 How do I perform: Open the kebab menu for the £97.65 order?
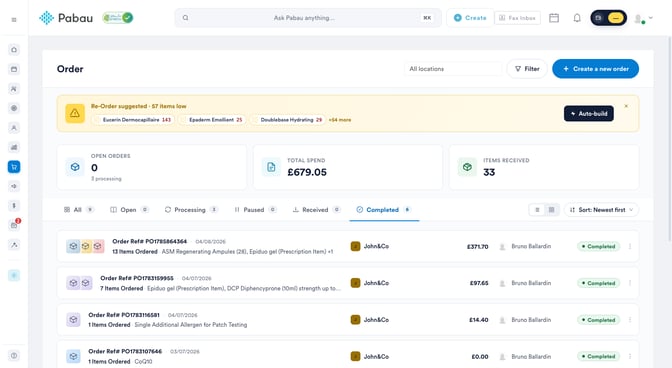pyautogui.click(x=630, y=283)
